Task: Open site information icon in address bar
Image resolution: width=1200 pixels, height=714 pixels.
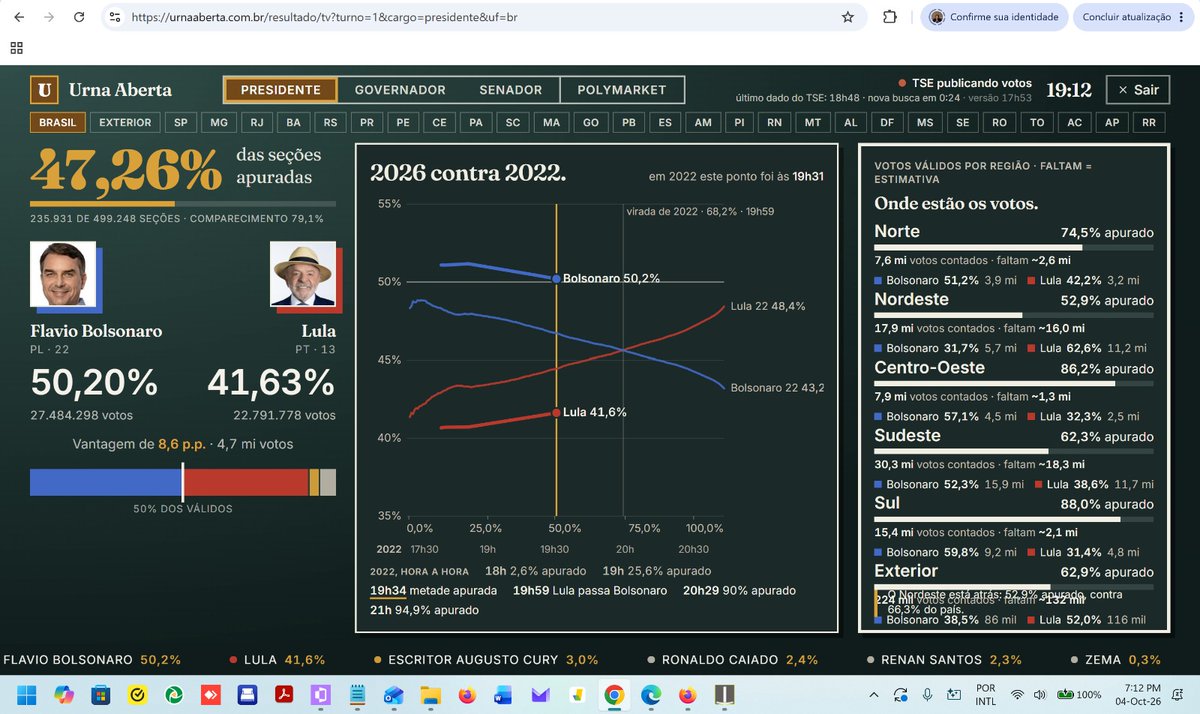Action: (115, 17)
